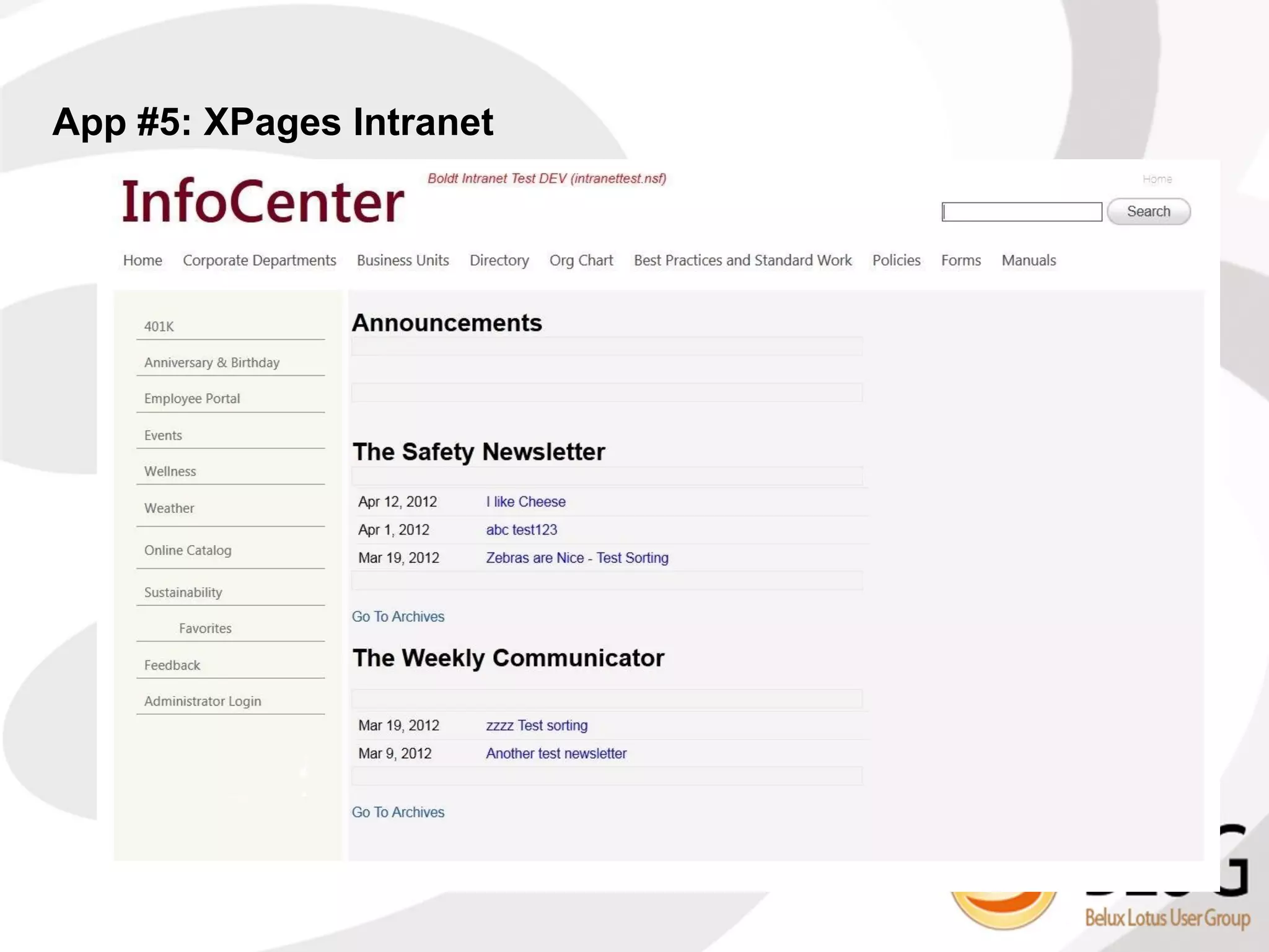
Task: Click the InfoCenter logo
Action: click(263, 201)
